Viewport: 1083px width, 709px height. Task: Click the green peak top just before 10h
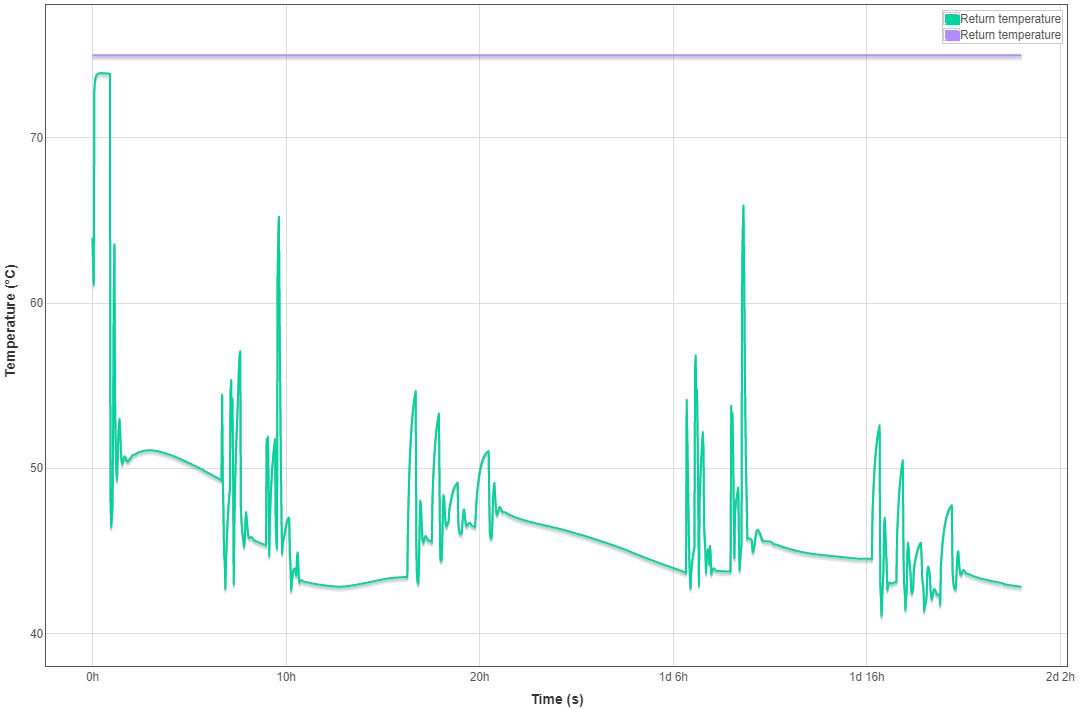tap(278, 217)
